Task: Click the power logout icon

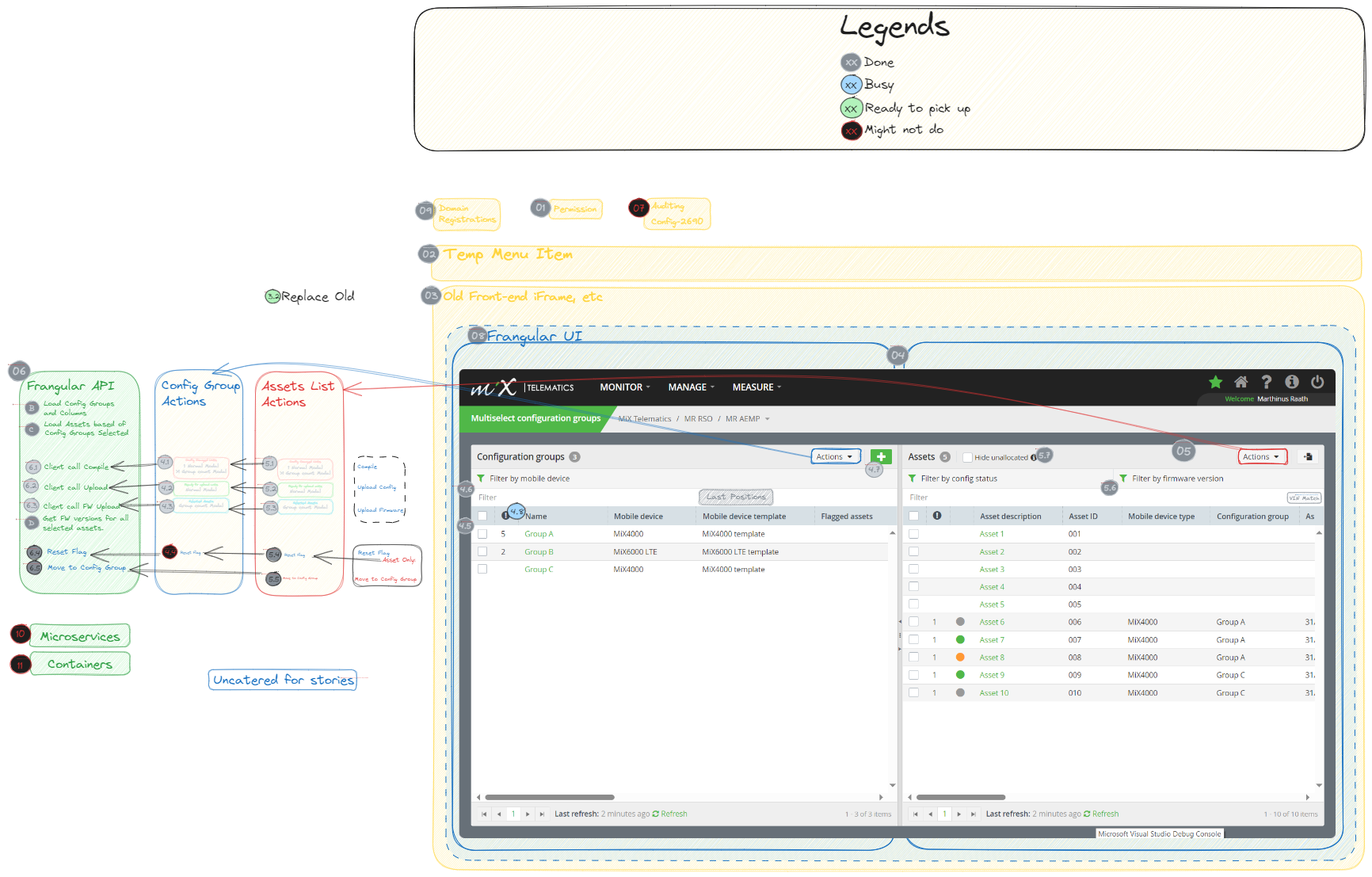Action: coord(1317,383)
